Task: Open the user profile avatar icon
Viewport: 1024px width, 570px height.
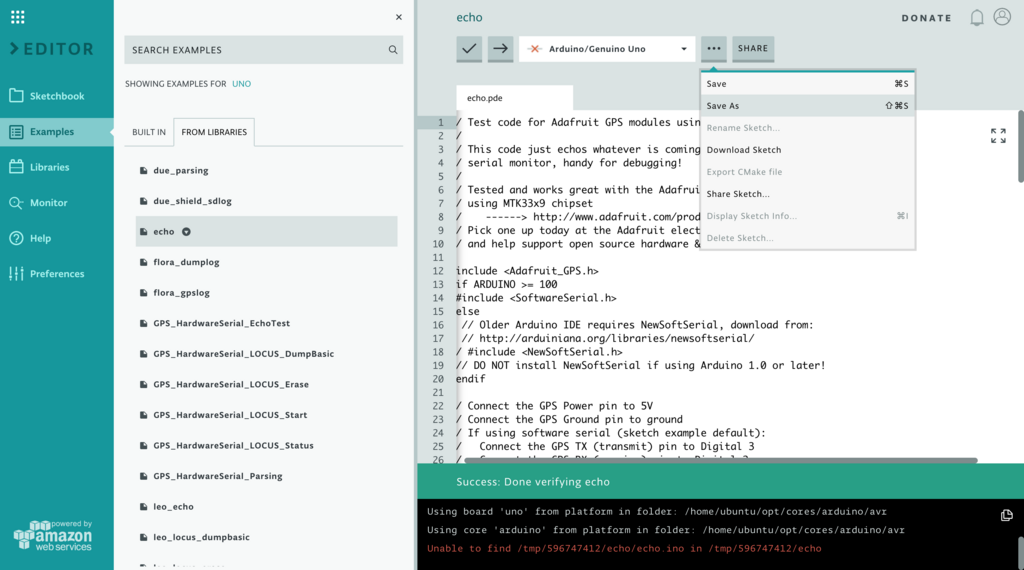Action: 1002,17
